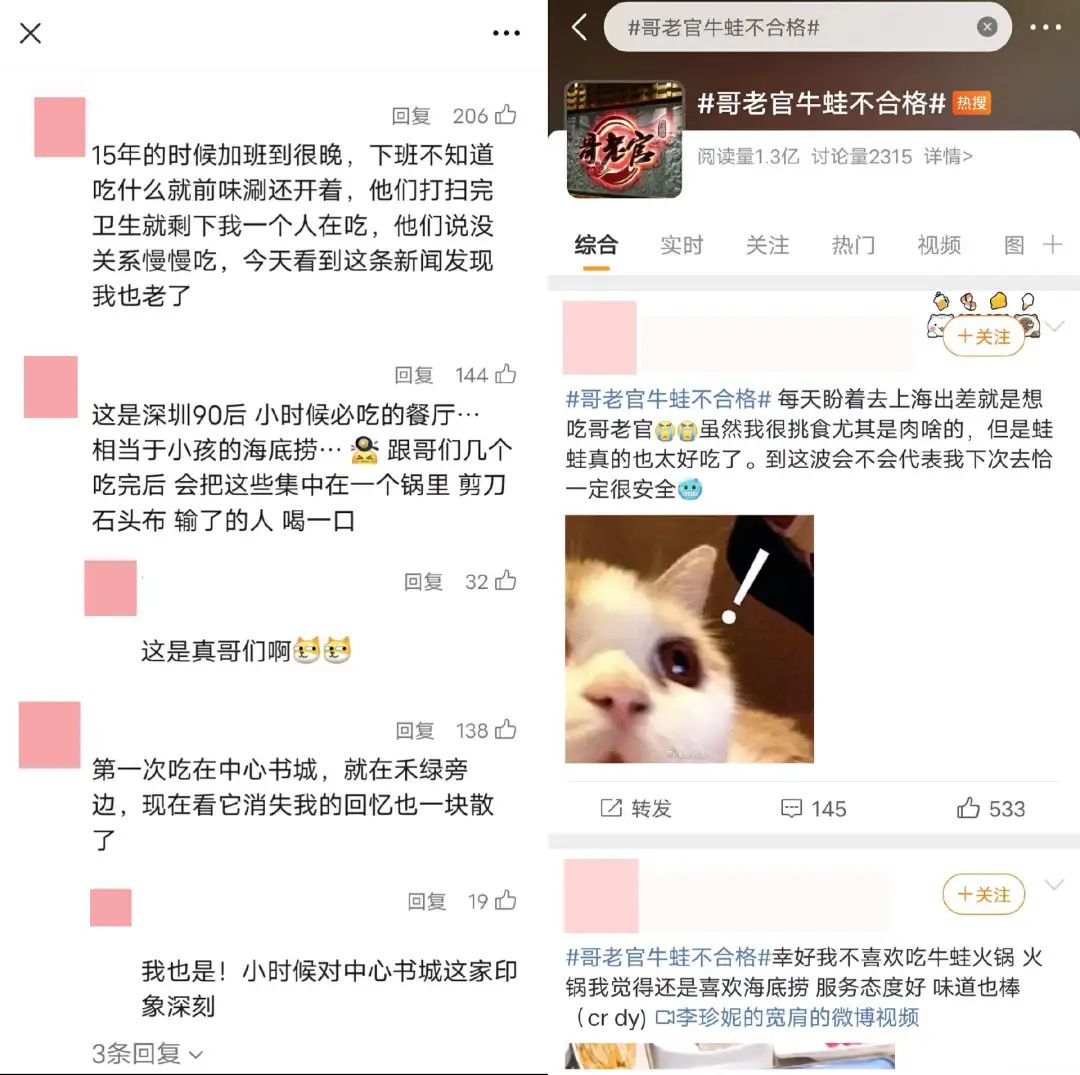Switch to the 实时 tab
This screenshot has height=1075, width=1080.
click(x=681, y=245)
